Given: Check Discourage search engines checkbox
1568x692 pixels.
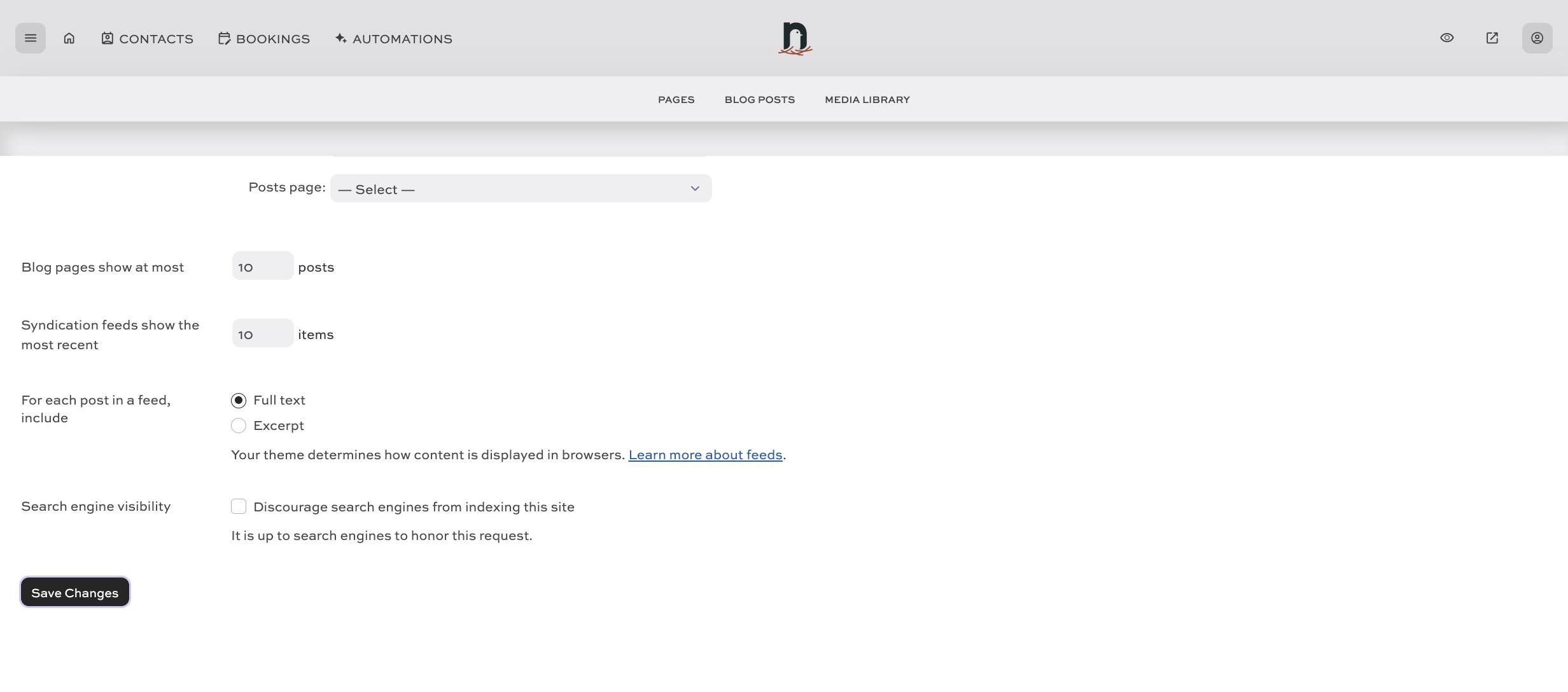Looking at the screenshot, I should coord(239,507).
